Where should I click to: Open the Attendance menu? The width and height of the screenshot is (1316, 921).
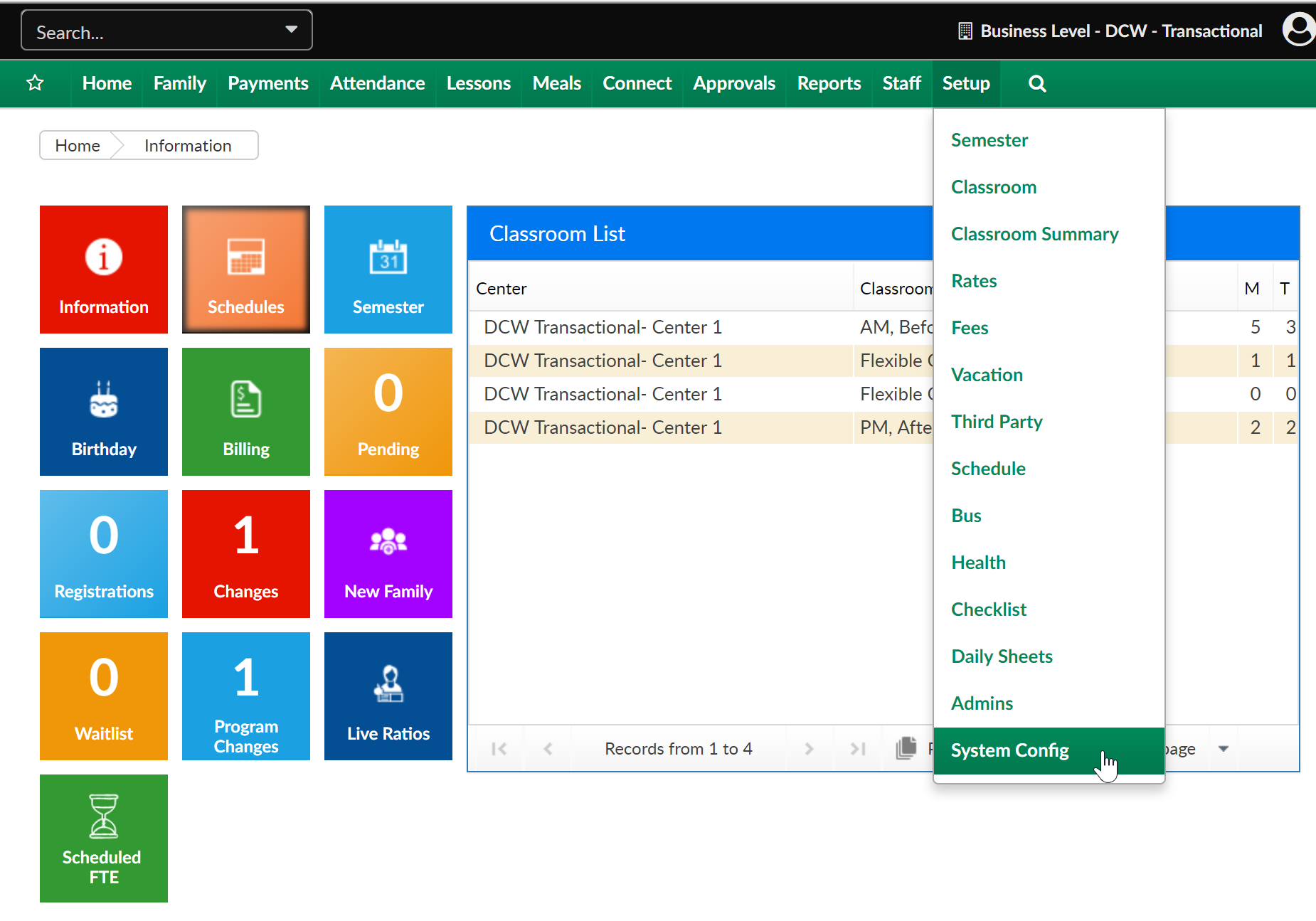(x=377, y=83)
